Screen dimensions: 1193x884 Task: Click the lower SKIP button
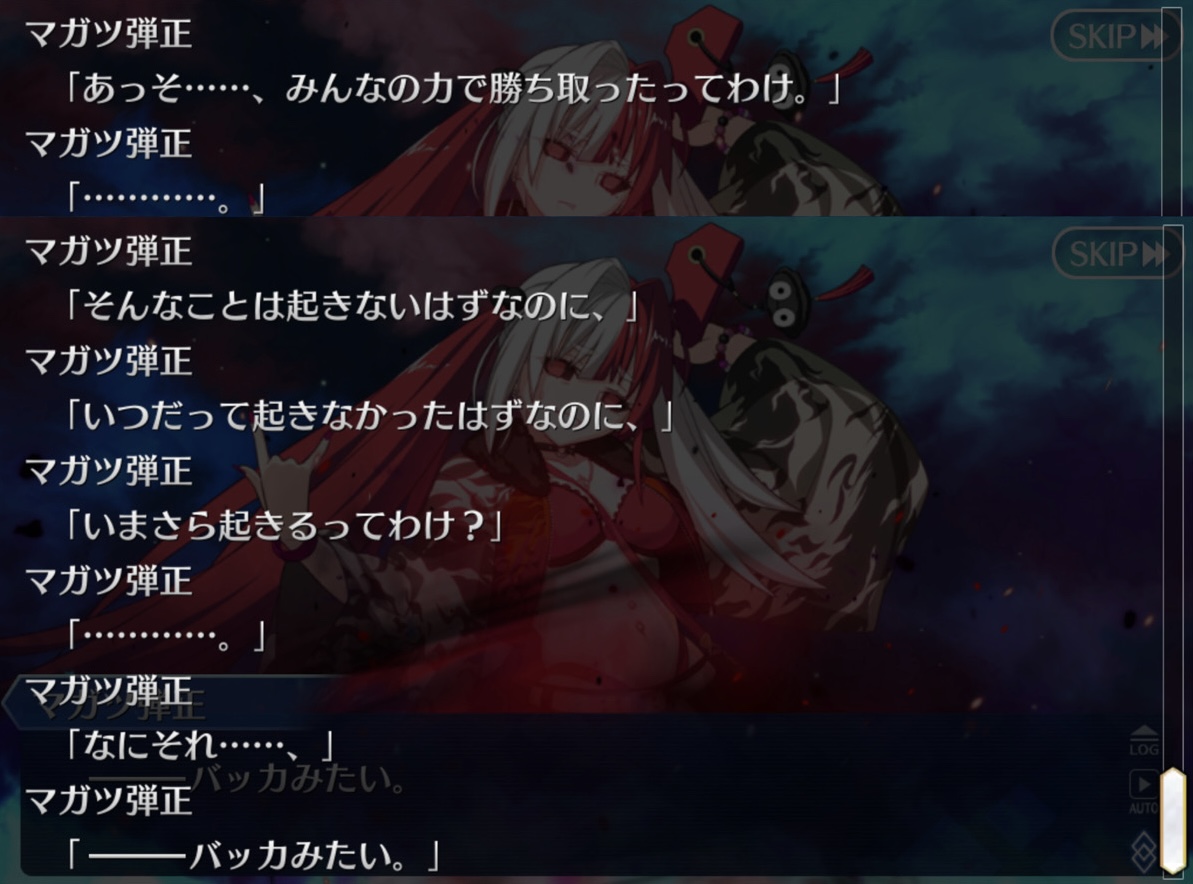[x=1117, y=253]
